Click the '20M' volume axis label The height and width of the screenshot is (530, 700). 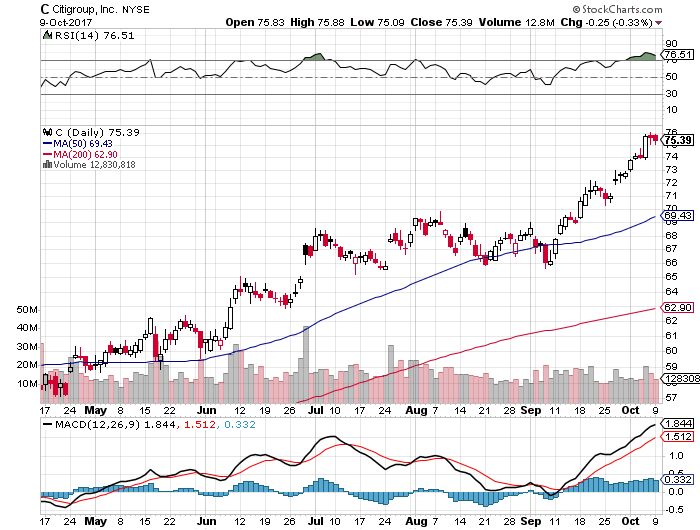(x=27, y=365)
